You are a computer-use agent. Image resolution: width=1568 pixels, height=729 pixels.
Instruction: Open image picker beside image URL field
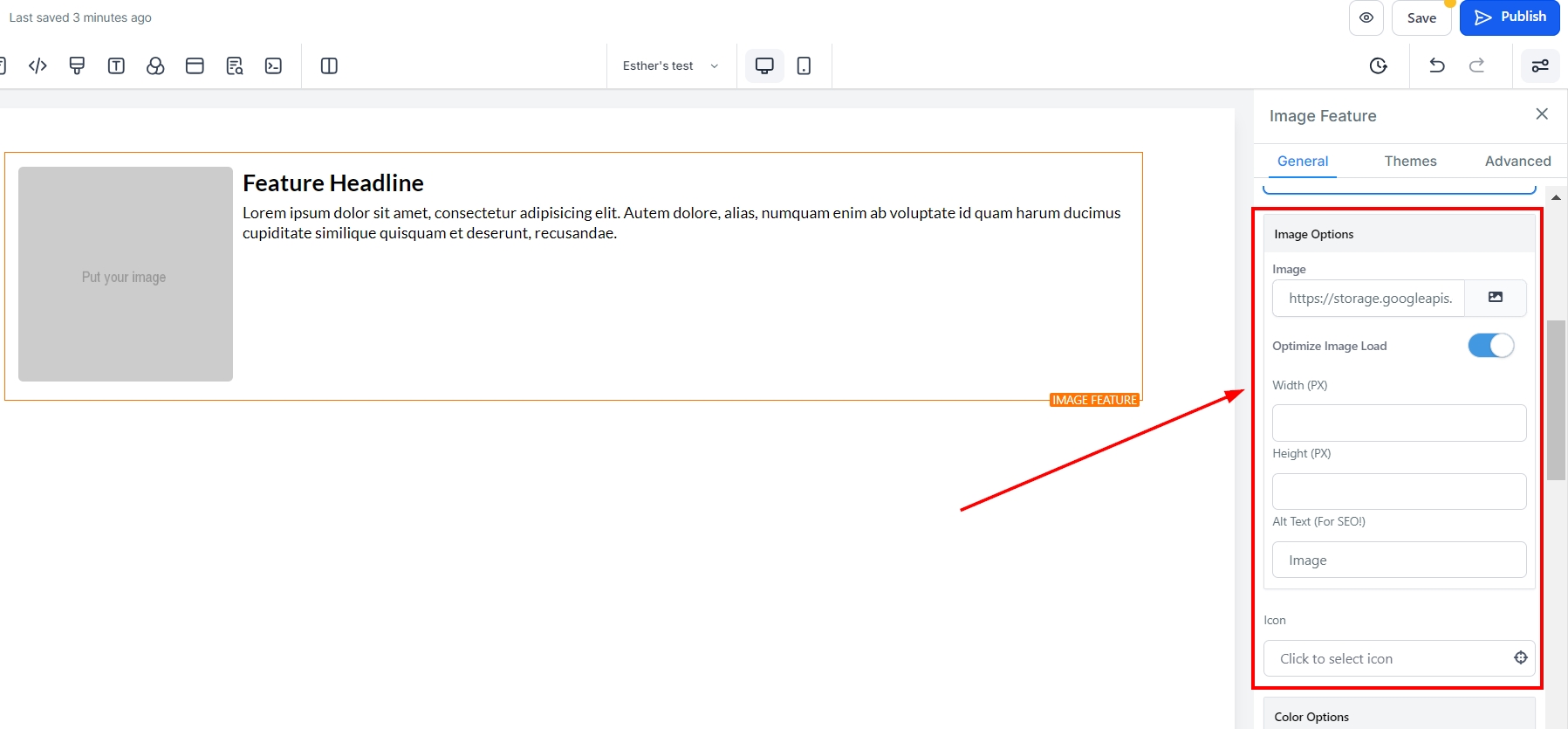tap(1496, 298)
